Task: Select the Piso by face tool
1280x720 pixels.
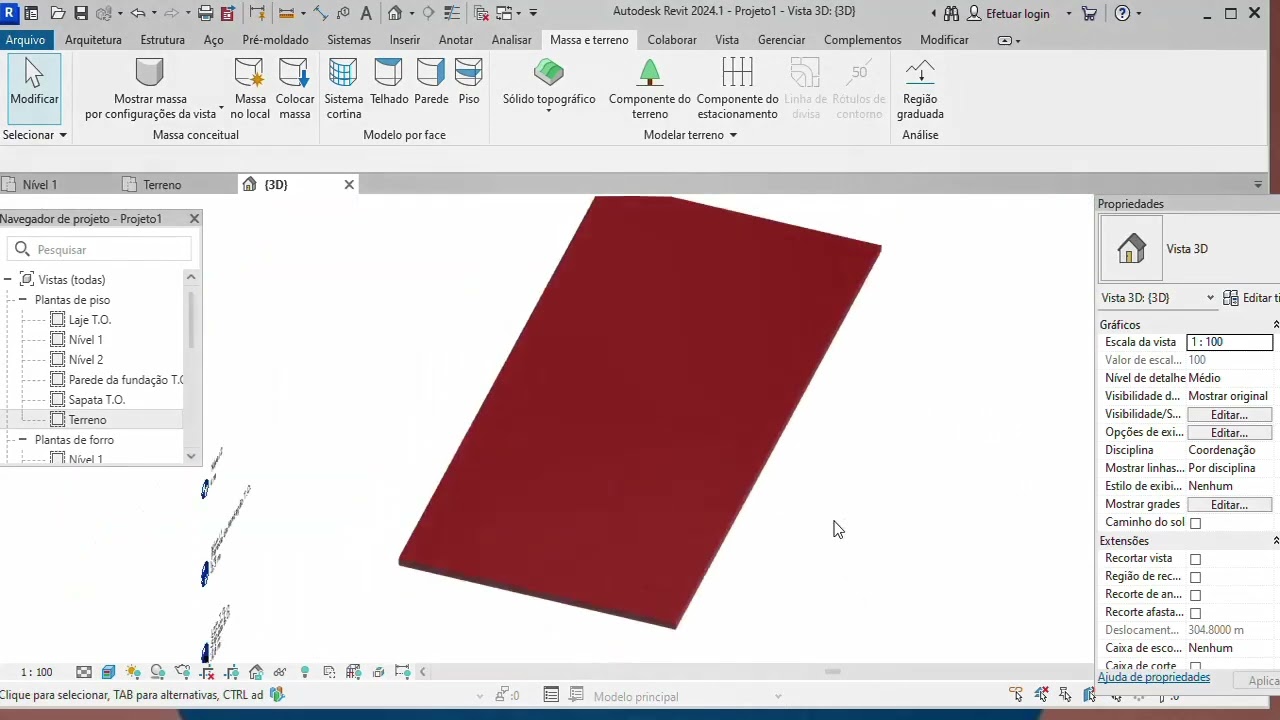Action: (469, 82)
